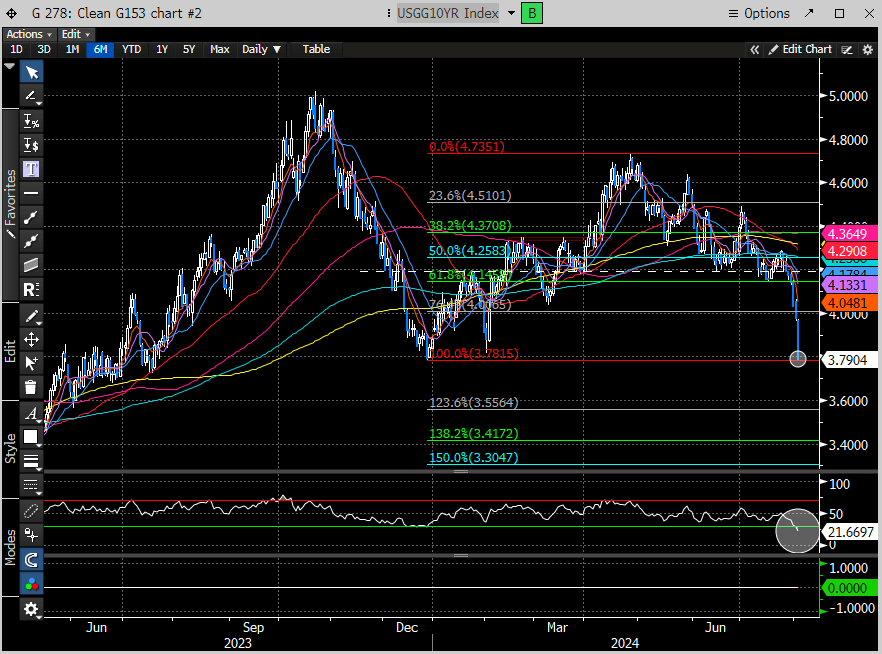Expand the Actions dropdown menu
882x654 pixels.
point(29,34)
